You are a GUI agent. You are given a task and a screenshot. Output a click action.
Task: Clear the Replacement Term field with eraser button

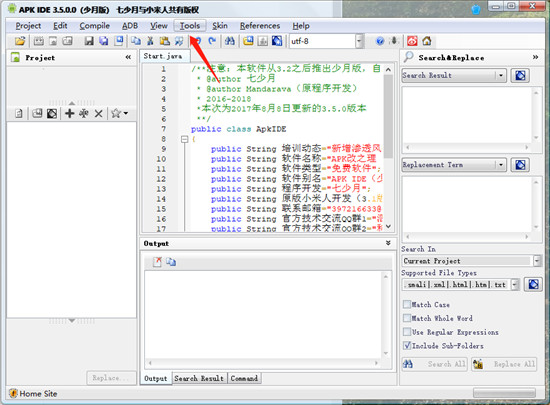click(520, 165)
